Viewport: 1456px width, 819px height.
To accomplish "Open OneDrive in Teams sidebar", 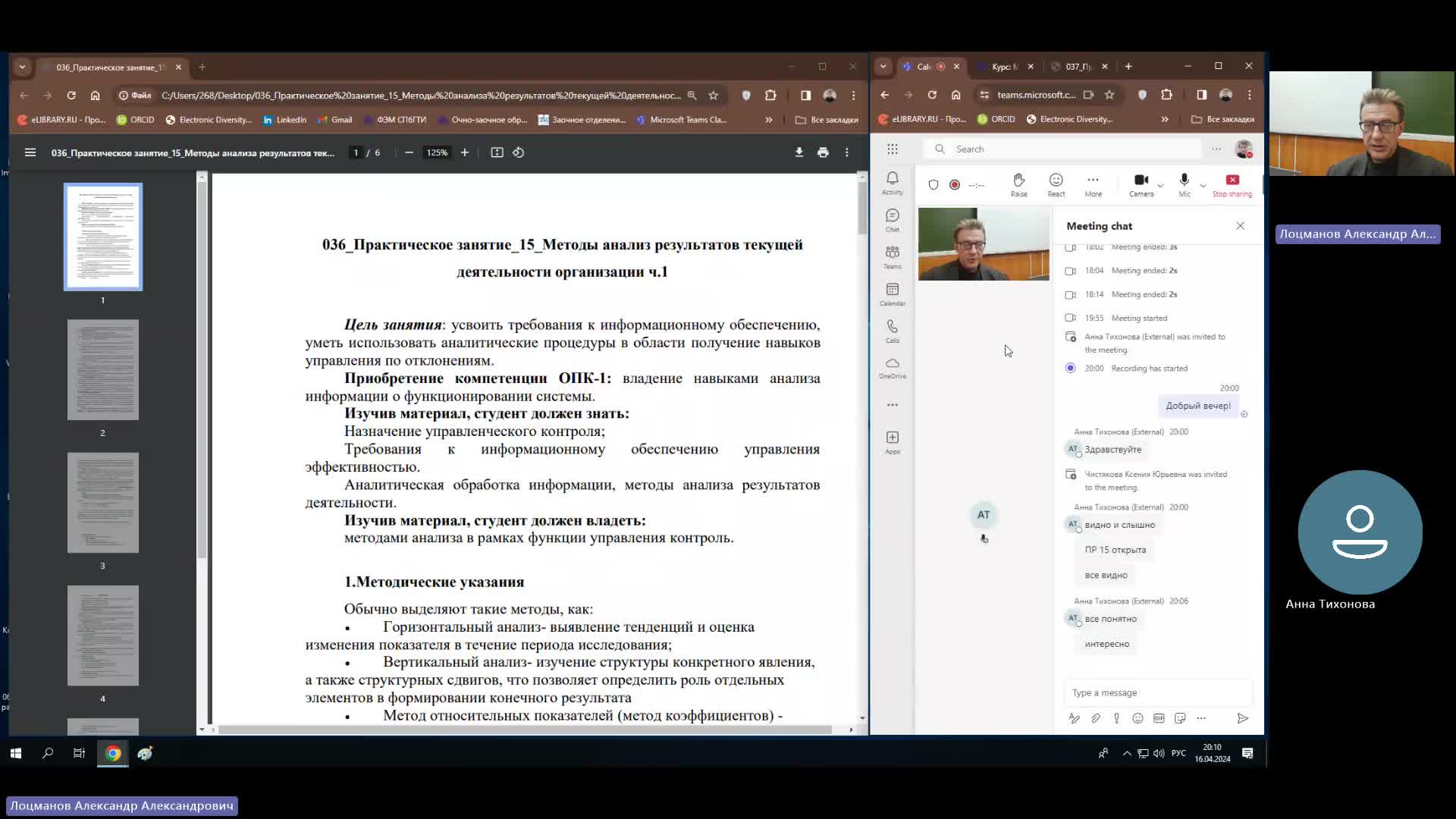I will click(x=893, y=368).
